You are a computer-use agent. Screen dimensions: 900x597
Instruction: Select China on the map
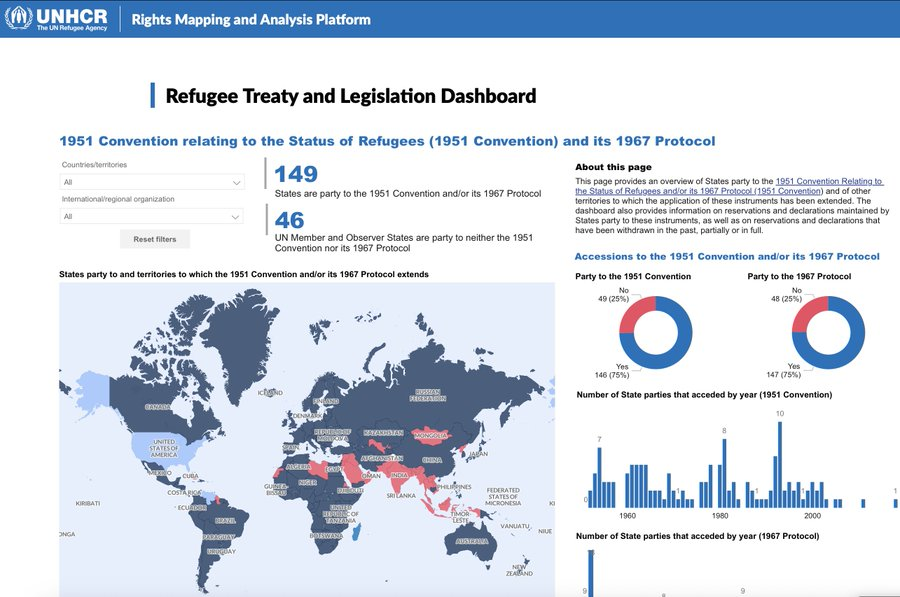point(432,460)
